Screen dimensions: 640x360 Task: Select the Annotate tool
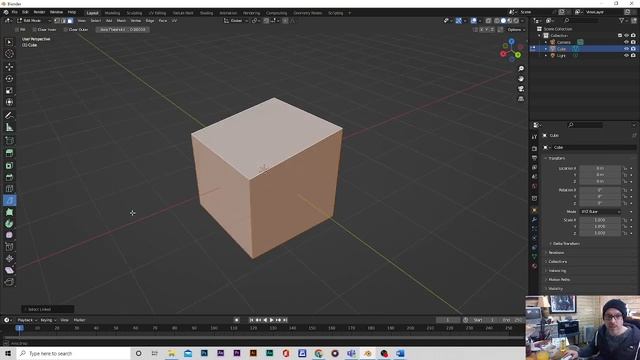click(9, 116)
